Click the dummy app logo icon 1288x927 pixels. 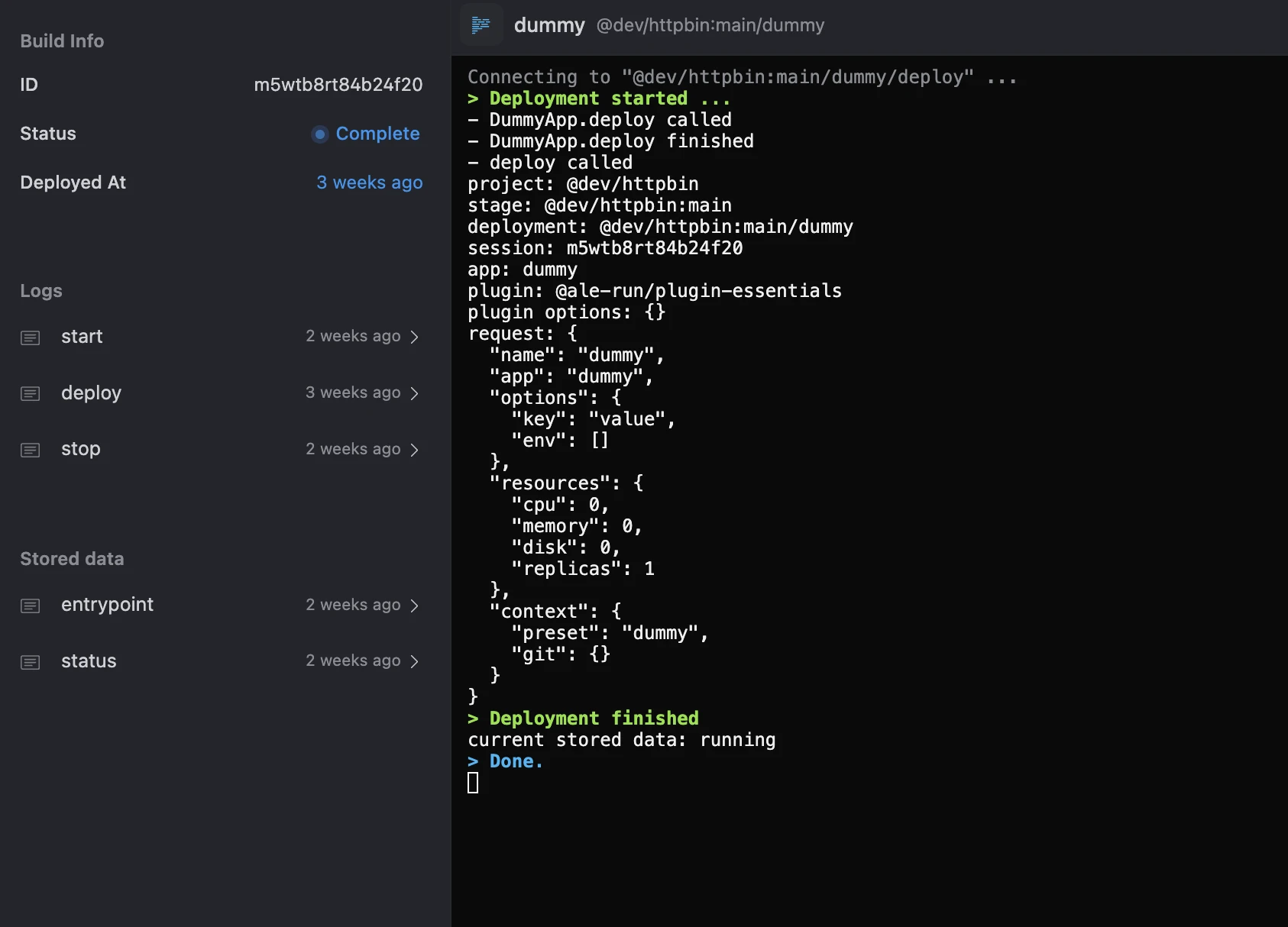tap(481, 24)
